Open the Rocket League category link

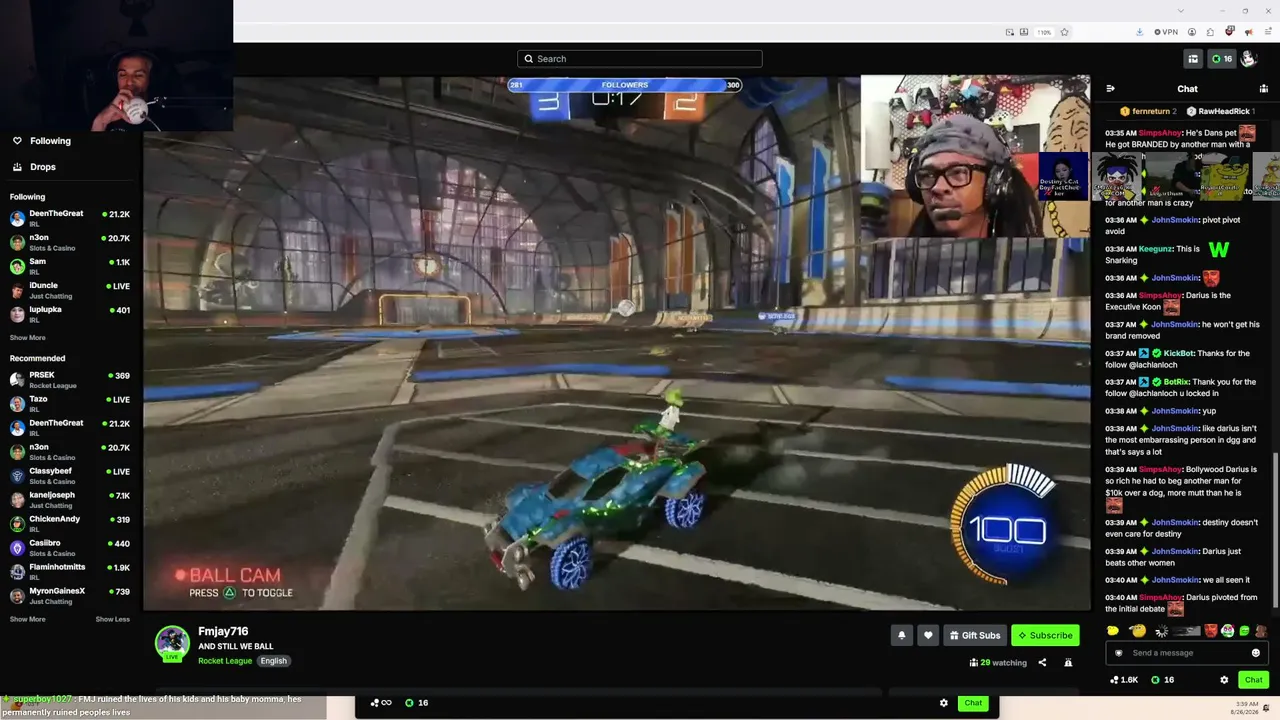pos(225,661)
